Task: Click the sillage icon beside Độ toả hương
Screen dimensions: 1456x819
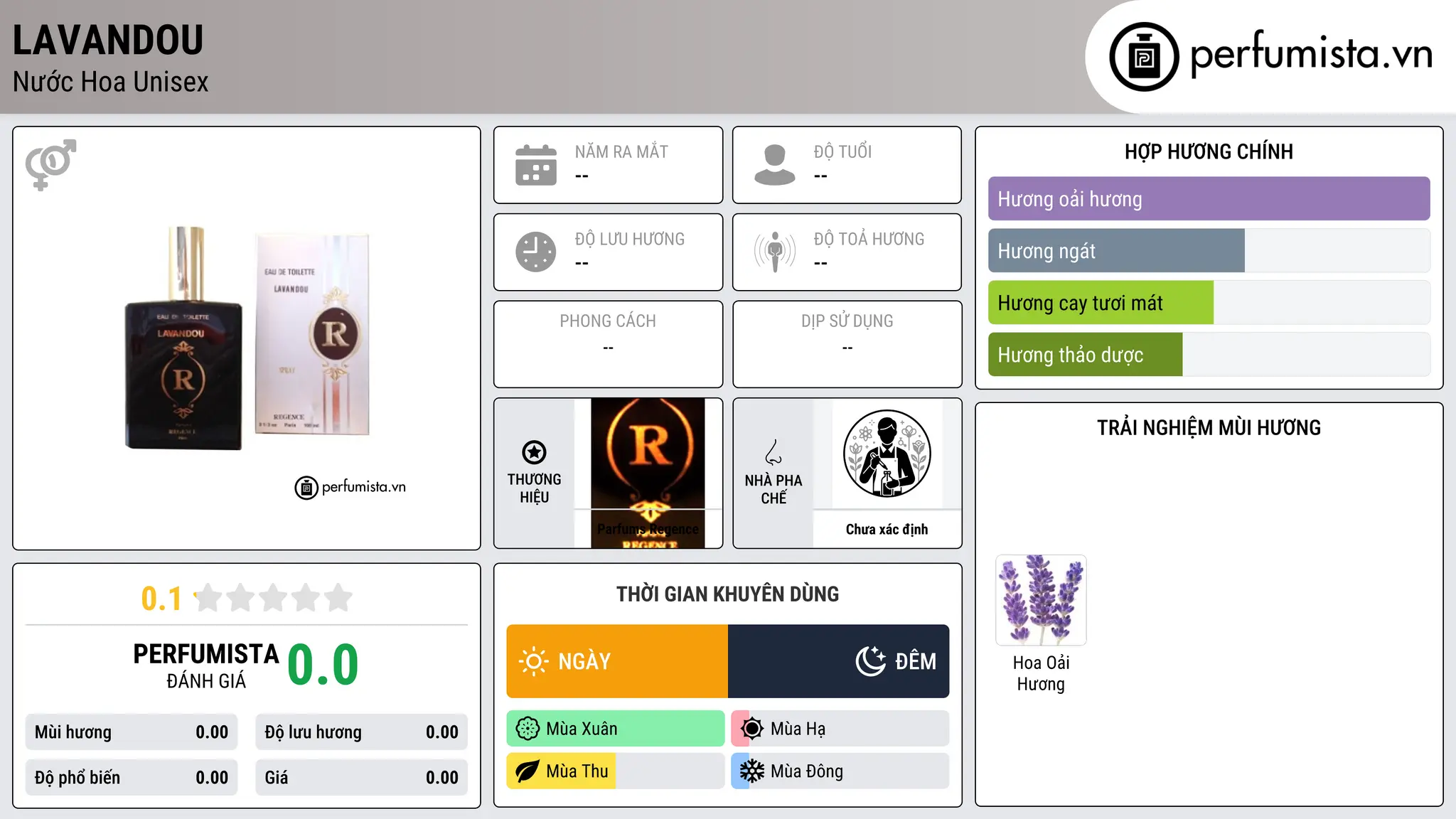Action: click(775, 252)
